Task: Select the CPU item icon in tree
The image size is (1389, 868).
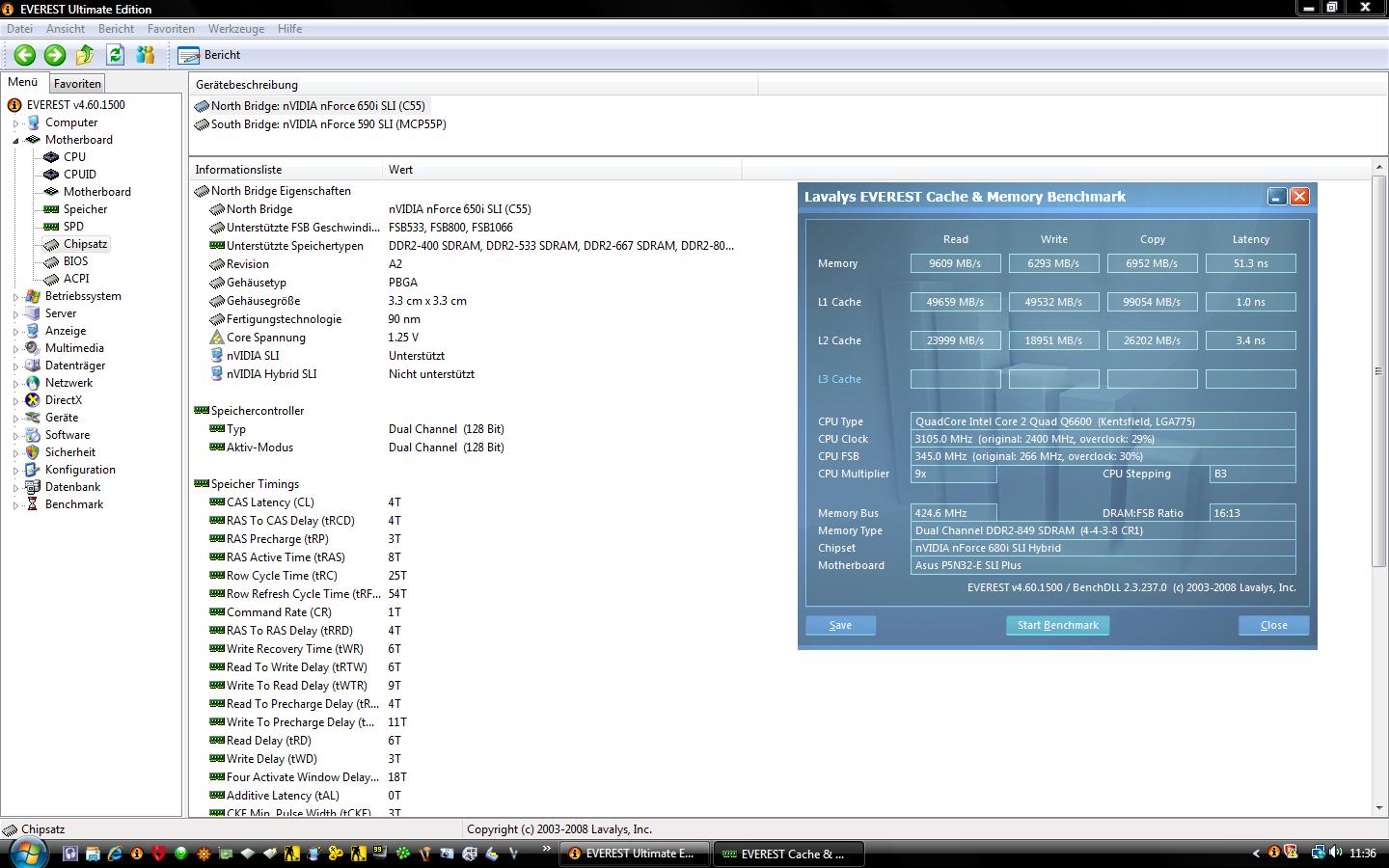Action: pyautogui.click(x=51, y=157)
